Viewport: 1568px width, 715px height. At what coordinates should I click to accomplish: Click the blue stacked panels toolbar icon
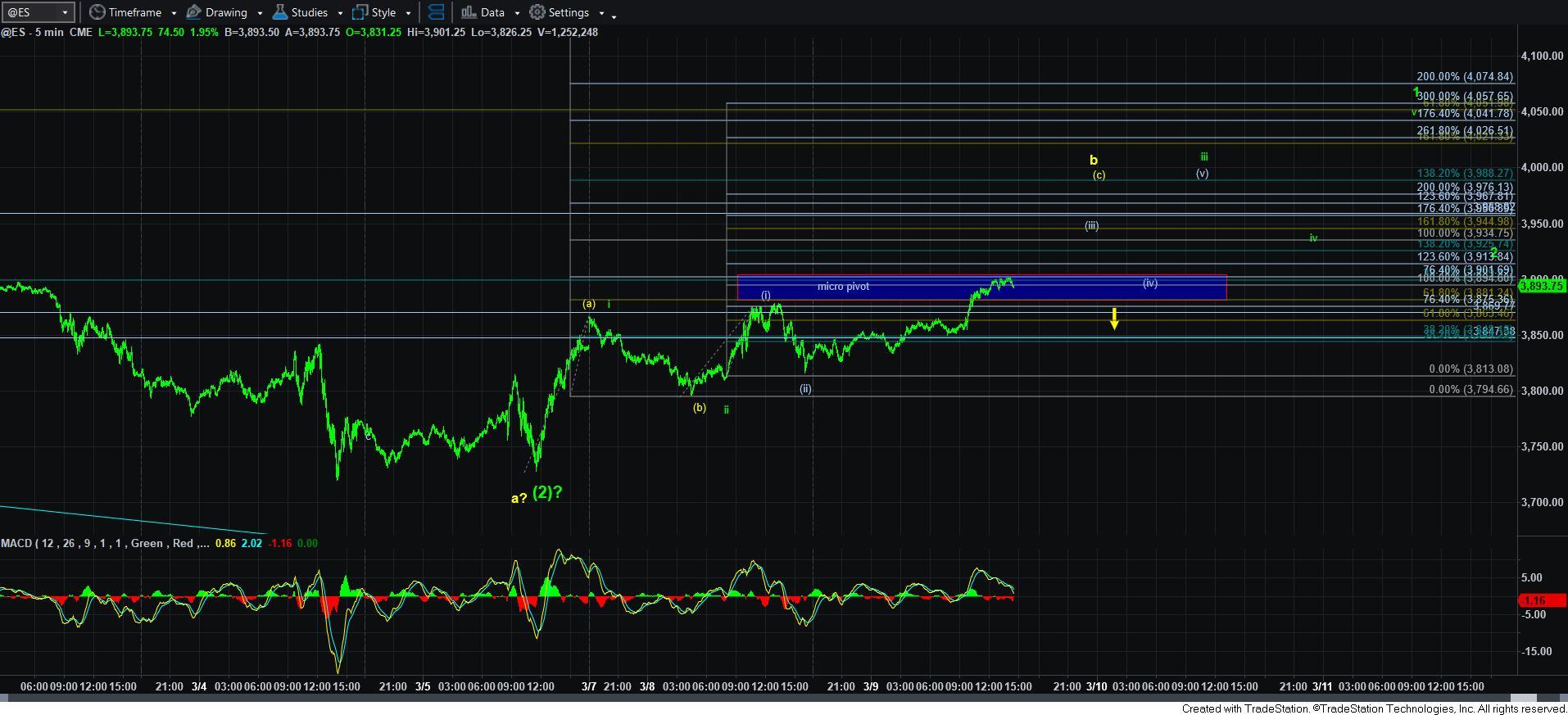(x=436, y=12)
